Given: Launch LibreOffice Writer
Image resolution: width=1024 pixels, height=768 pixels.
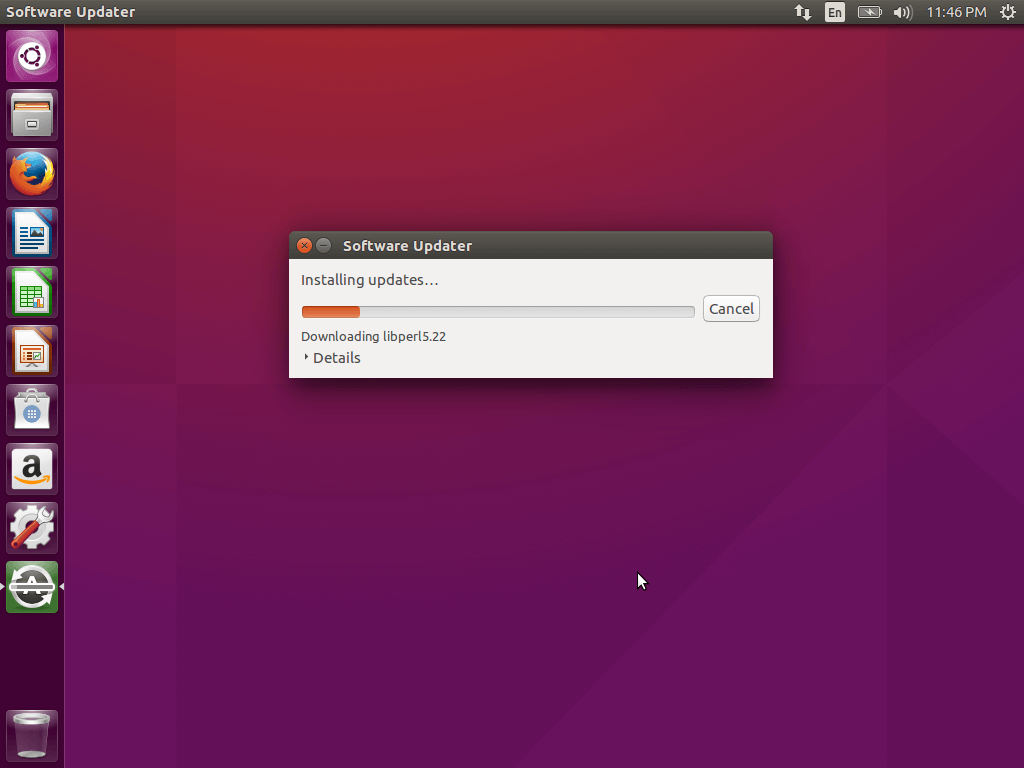Looking at the screenshot, I should point(31,232).
